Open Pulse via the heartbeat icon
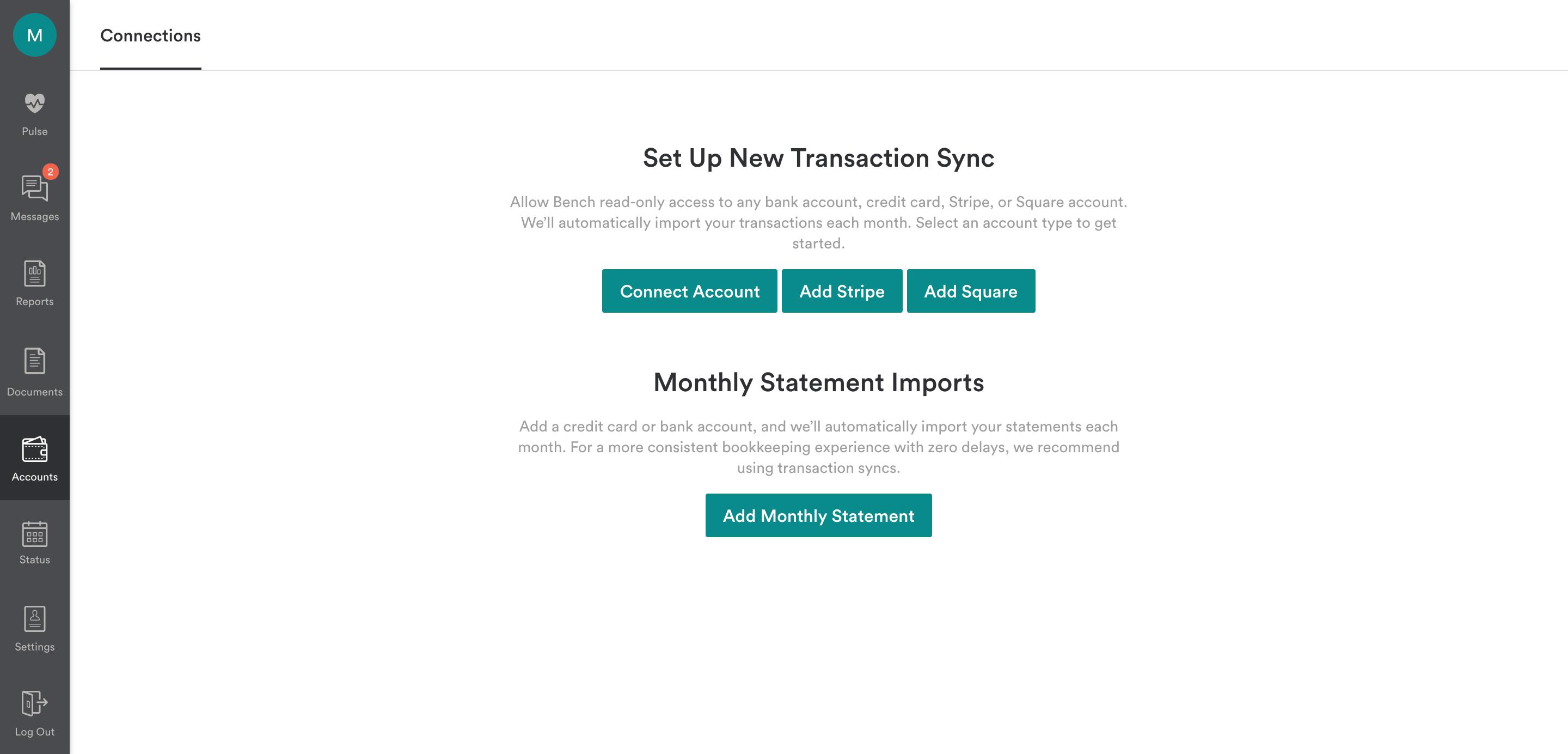The height and width of the screenshot is (754, 1568). click(x=35, y=103)
